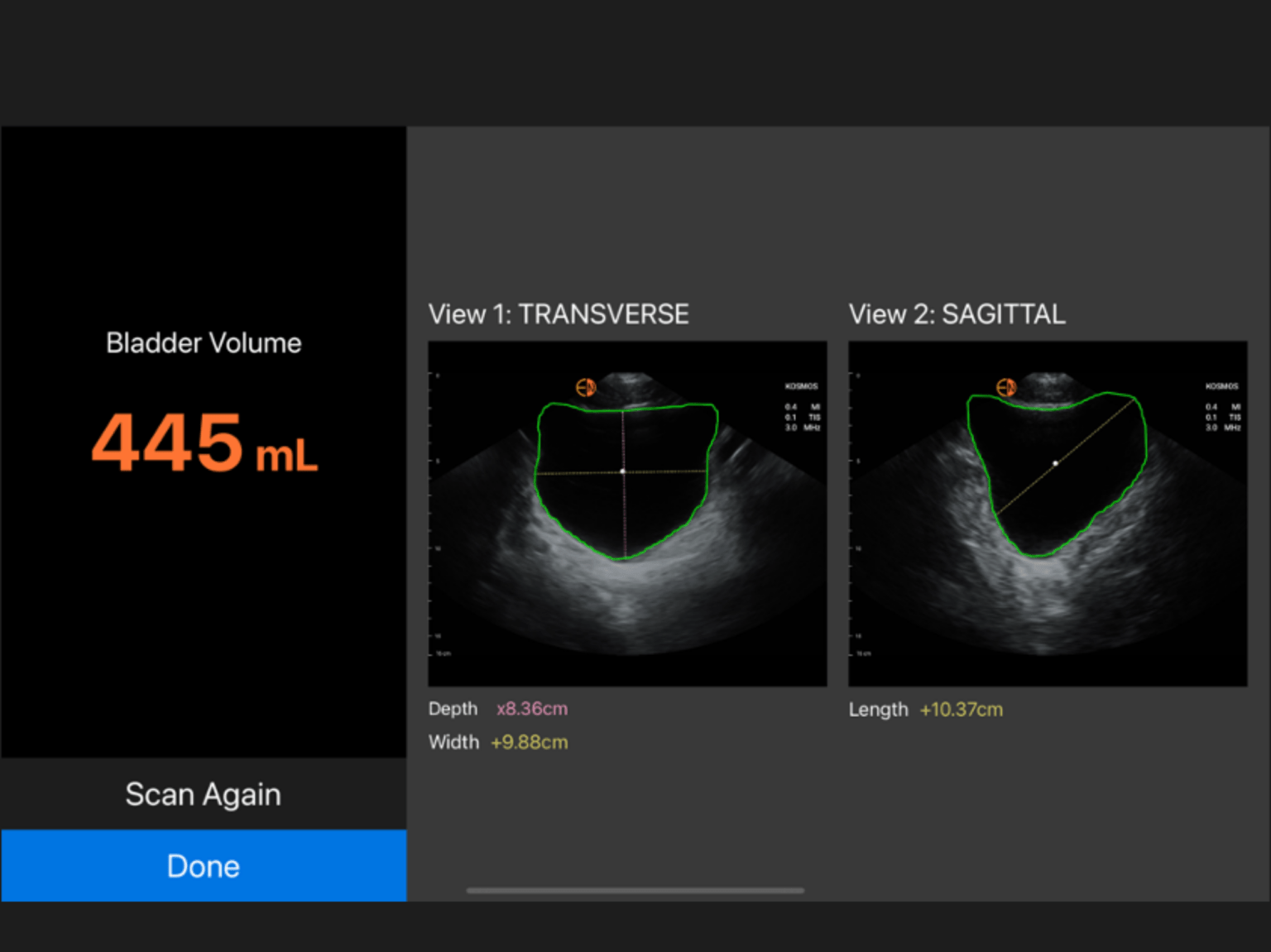This screenshot has width=1271, height=952.
Task: Expand the View 2: SAGITTAL section
Action: coord(957,314)
